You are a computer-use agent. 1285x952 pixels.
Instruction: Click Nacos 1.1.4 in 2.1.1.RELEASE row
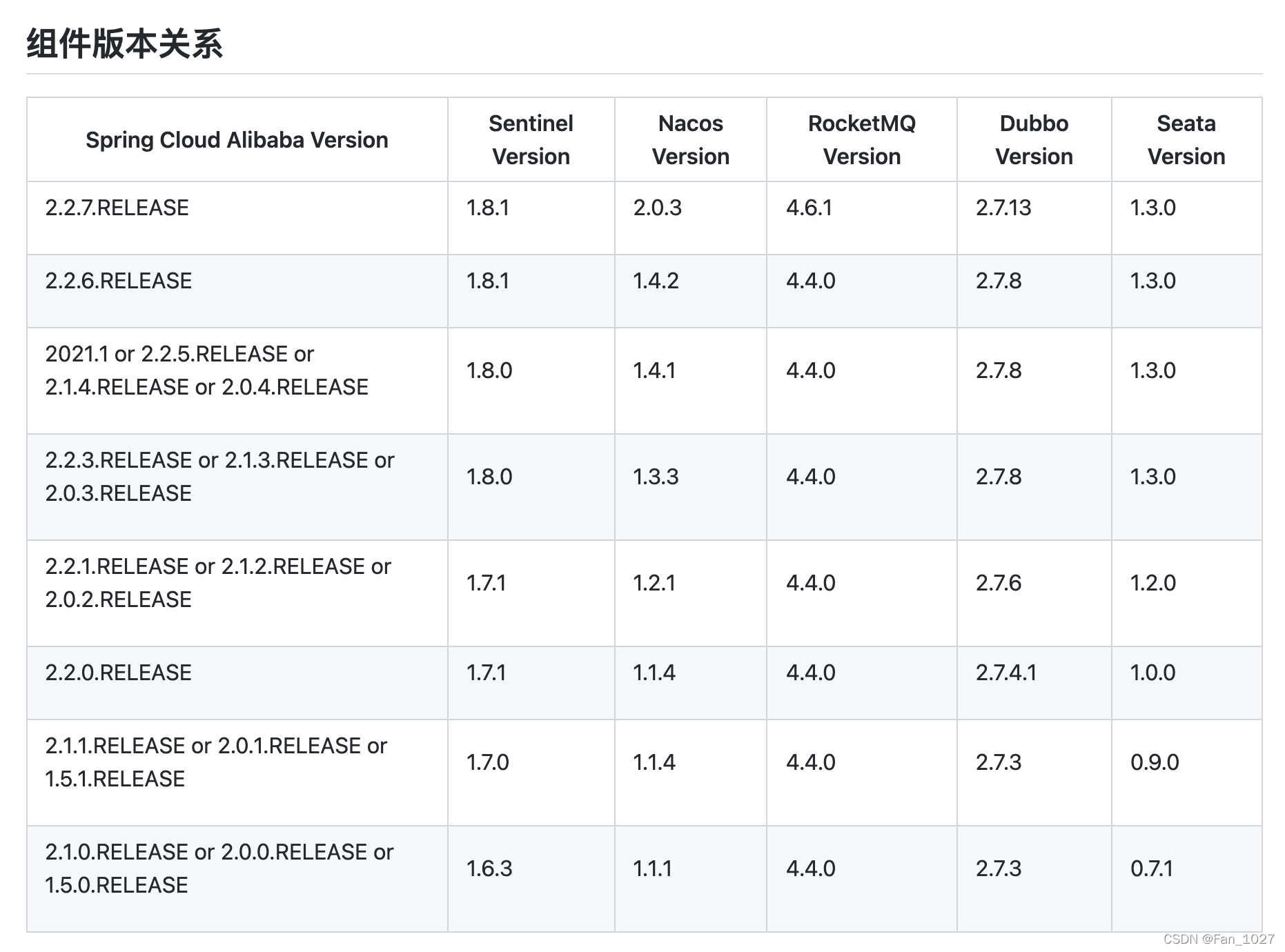[x=654, y=762]
